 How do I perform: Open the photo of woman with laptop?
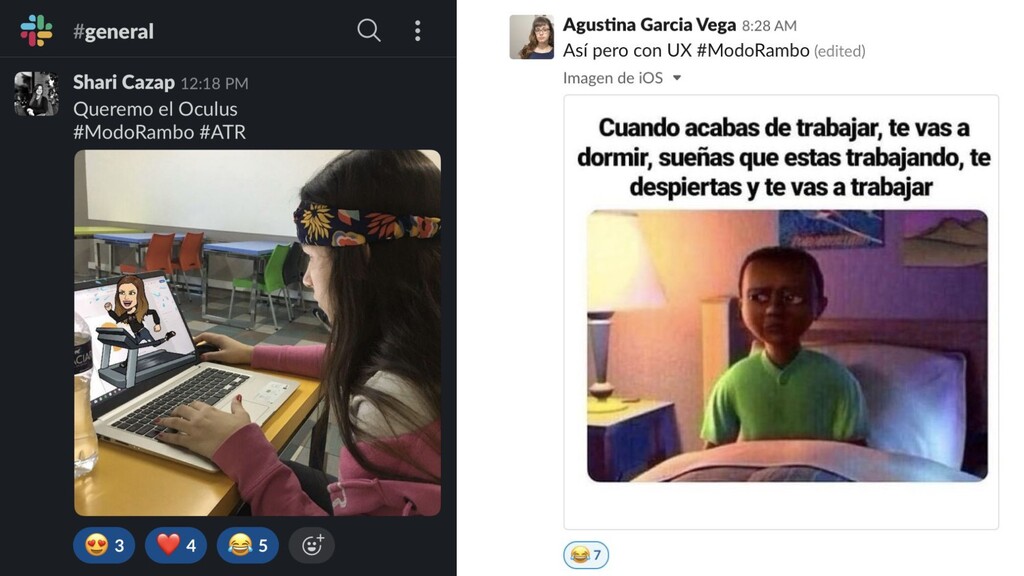point(257,332)
